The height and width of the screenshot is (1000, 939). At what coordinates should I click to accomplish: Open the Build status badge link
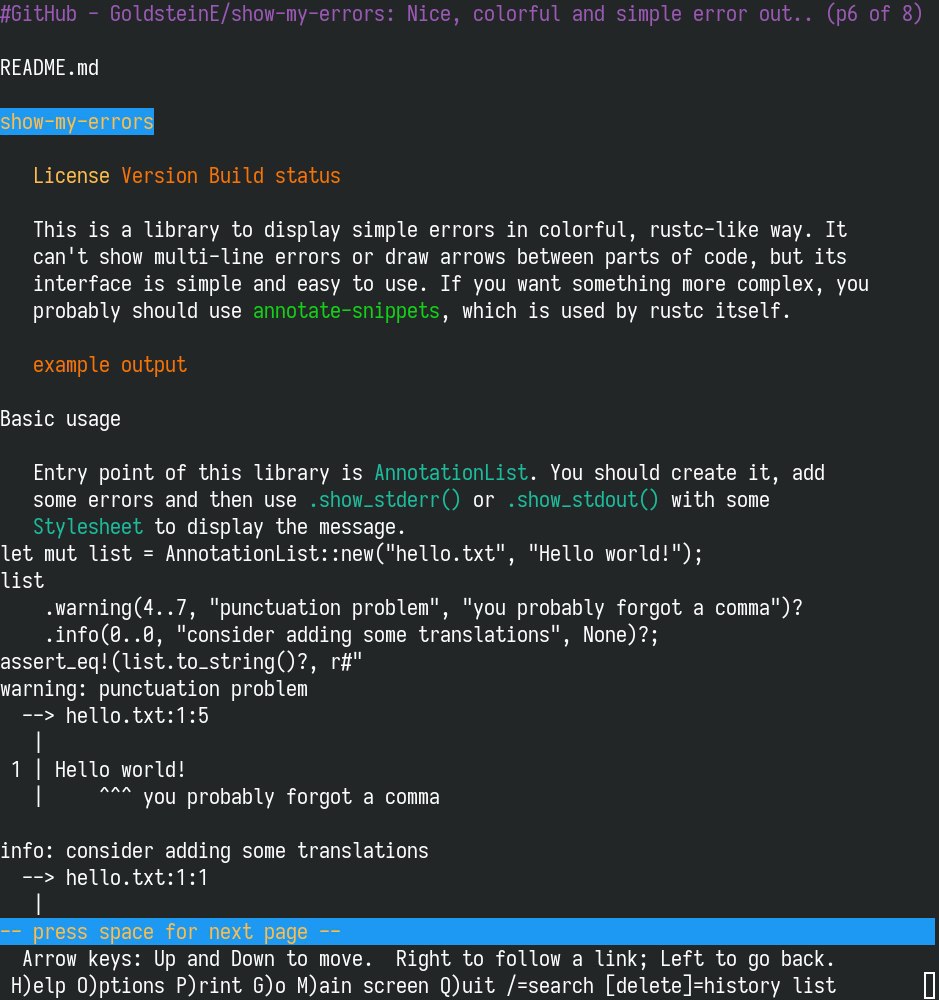tap(274, 175)
